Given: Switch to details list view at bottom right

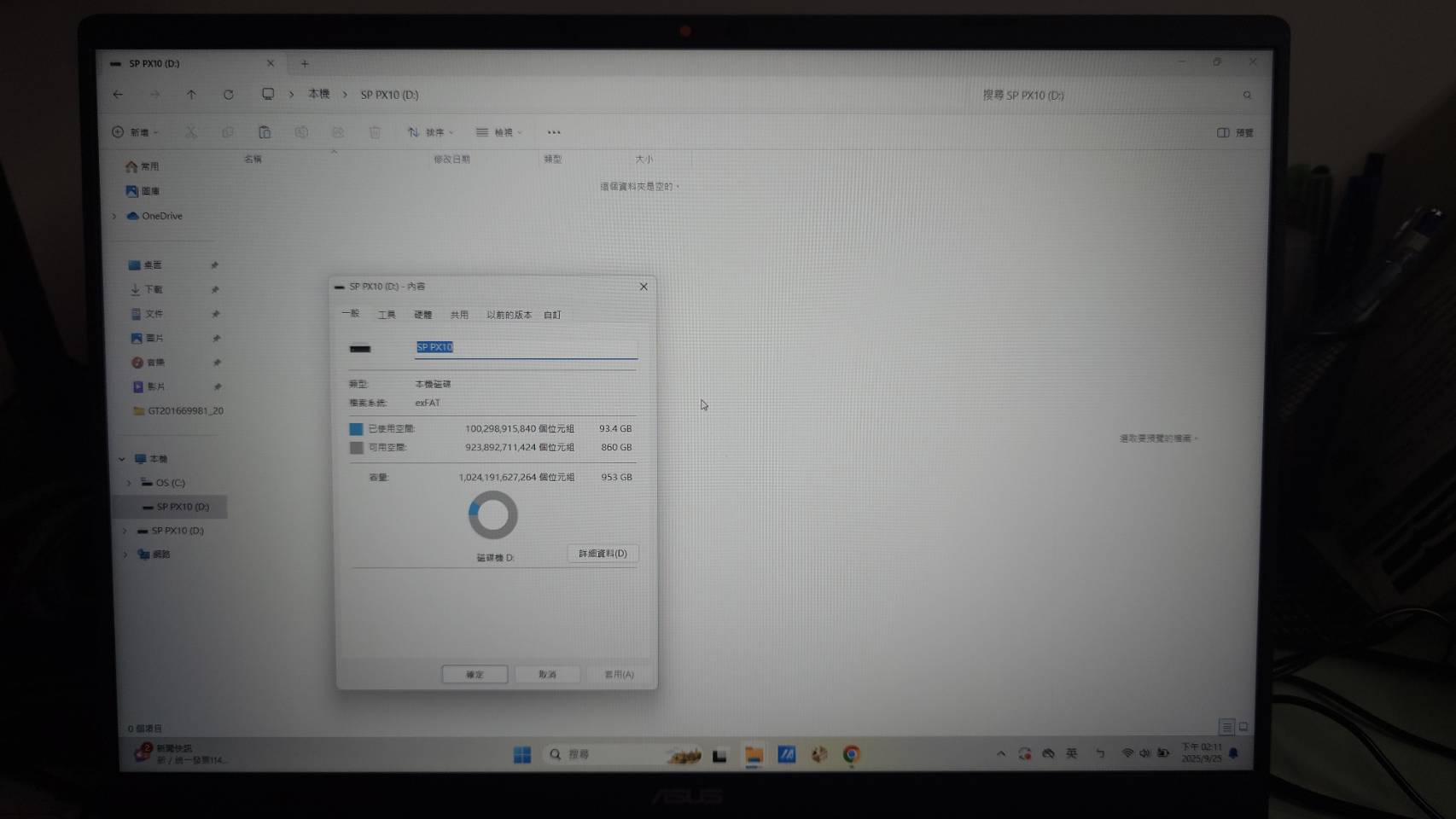Looking at the screenshot, I should point(1226,727).
